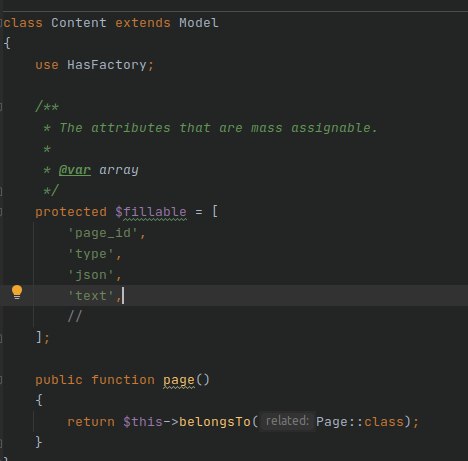Click the belongsTo method call
Viewport: 468px width, 461px height.
(215, 422)
